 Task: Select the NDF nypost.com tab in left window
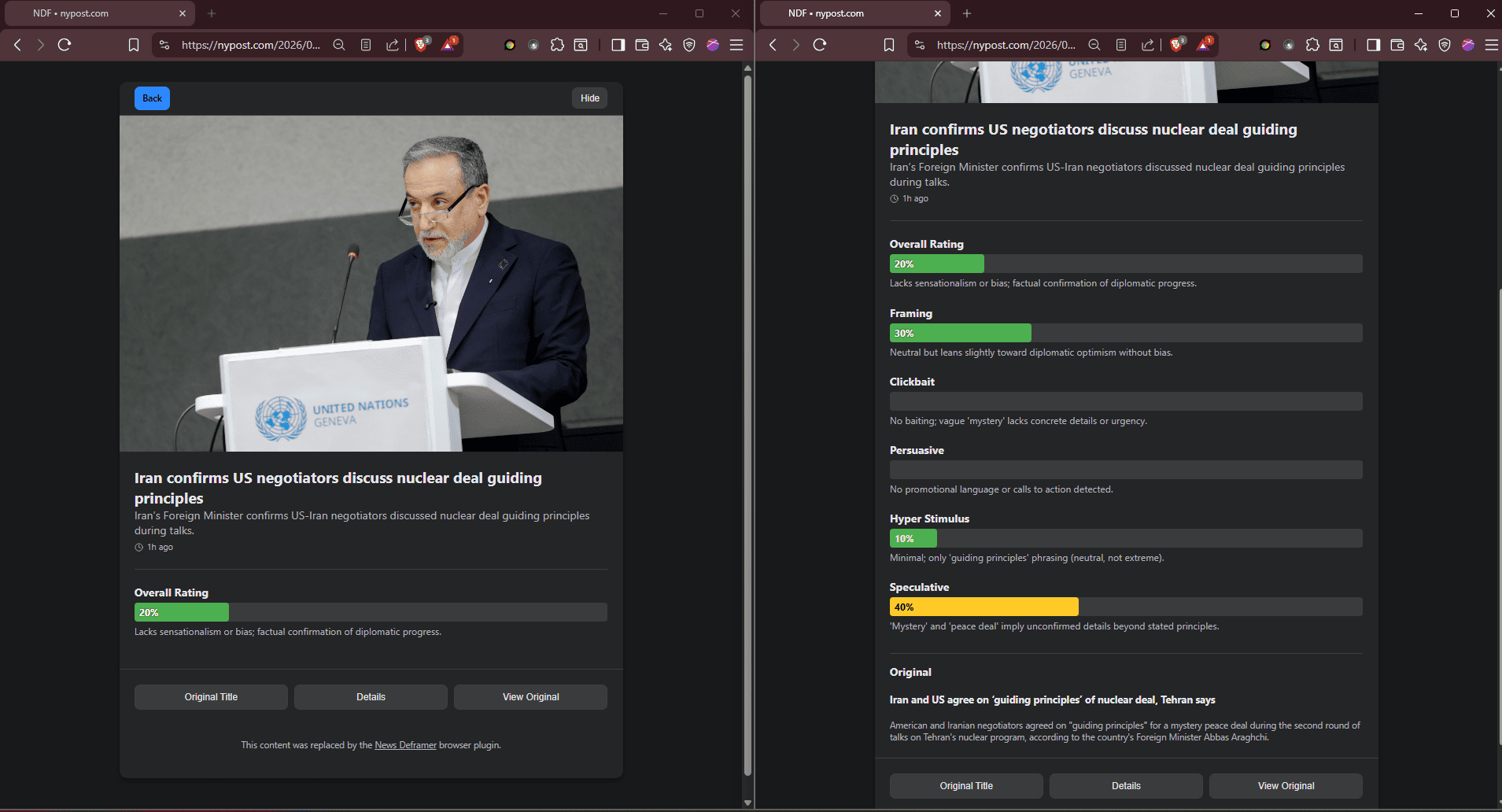(94, 13)
